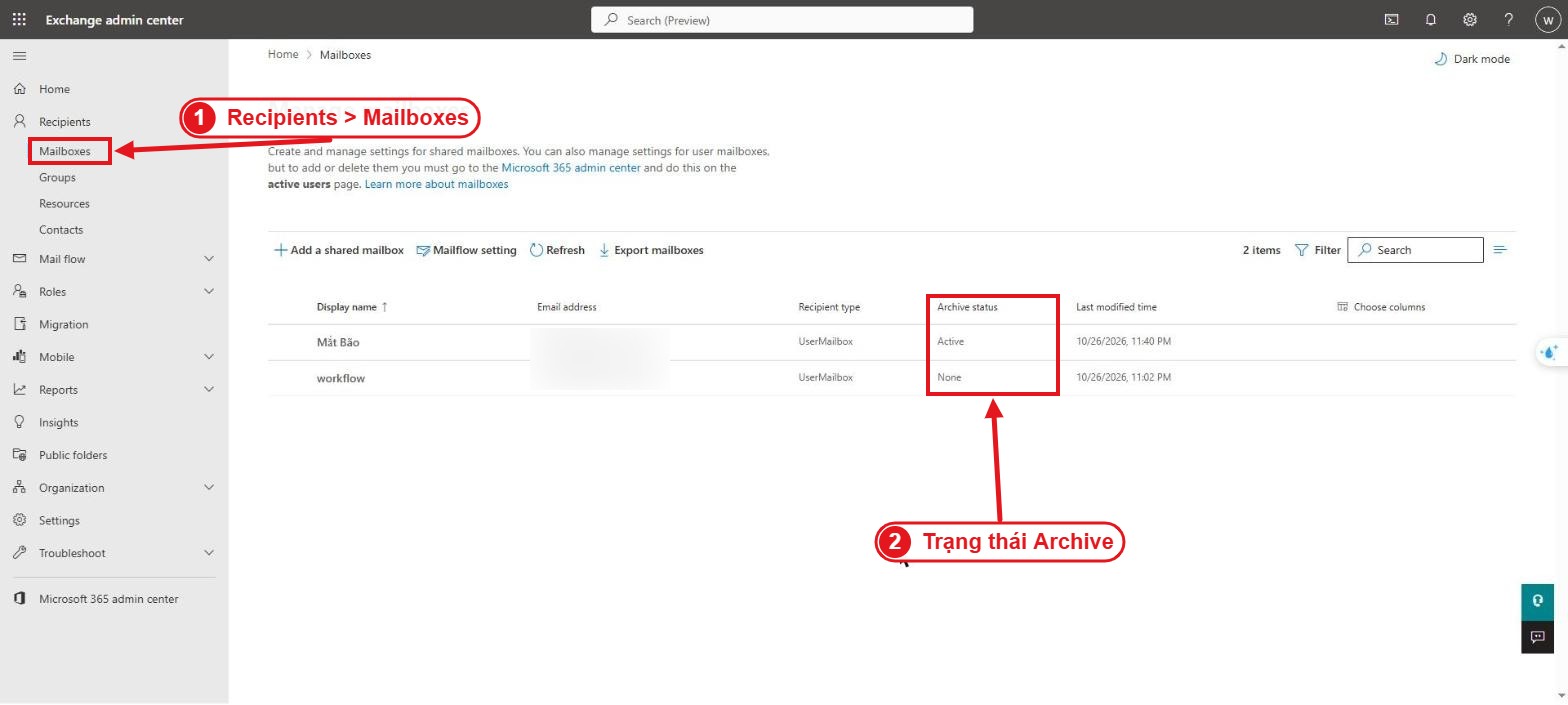
Task: Open the settings gear in header
Action: pos(1469,19)
